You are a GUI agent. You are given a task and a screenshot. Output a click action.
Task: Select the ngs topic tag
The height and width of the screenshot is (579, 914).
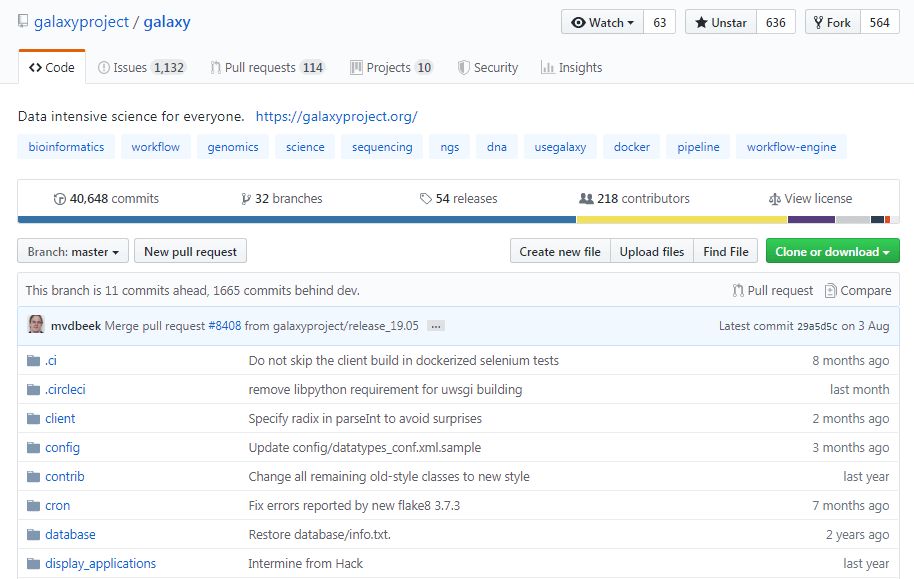[x=449, y=147]
